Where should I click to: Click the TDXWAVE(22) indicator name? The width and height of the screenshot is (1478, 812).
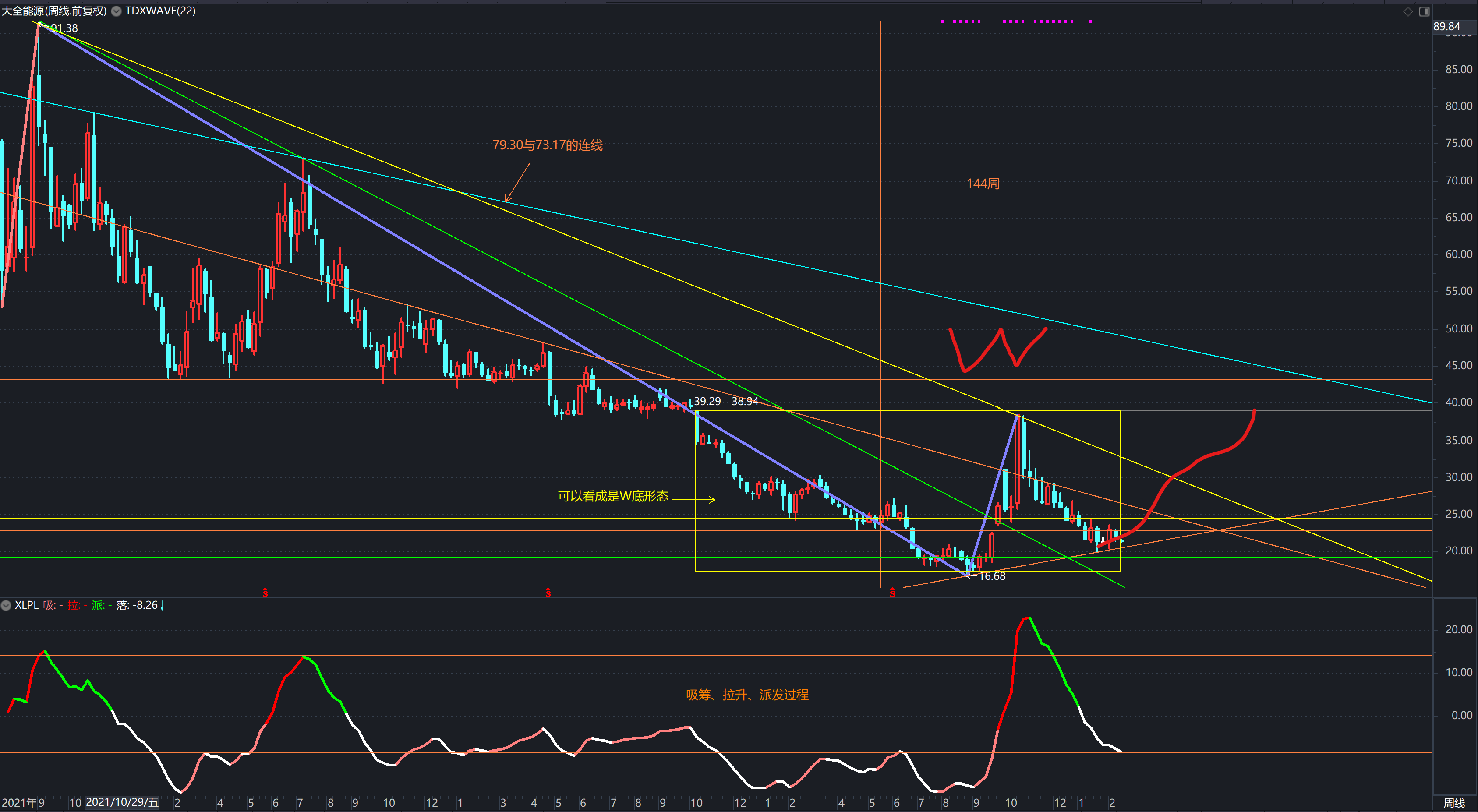click(160, 11)
